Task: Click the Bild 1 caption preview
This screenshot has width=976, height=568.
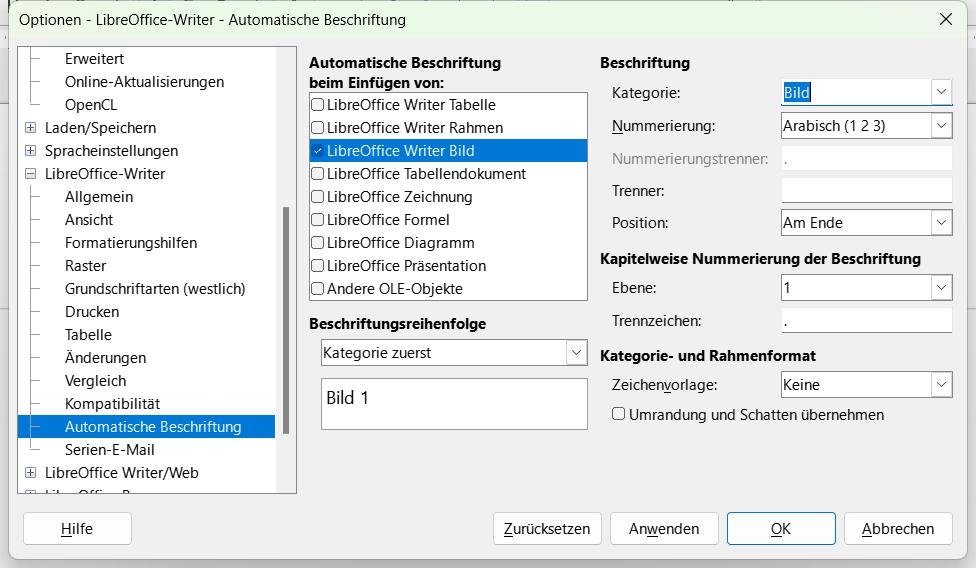Action: tap(454, 404)
